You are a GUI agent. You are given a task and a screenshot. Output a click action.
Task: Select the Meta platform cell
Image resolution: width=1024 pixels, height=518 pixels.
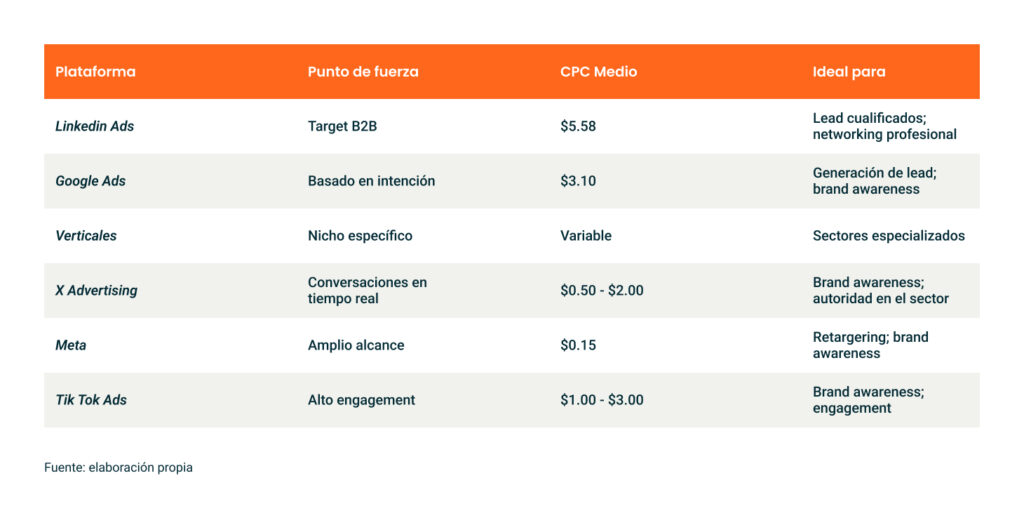coord(70,345)
